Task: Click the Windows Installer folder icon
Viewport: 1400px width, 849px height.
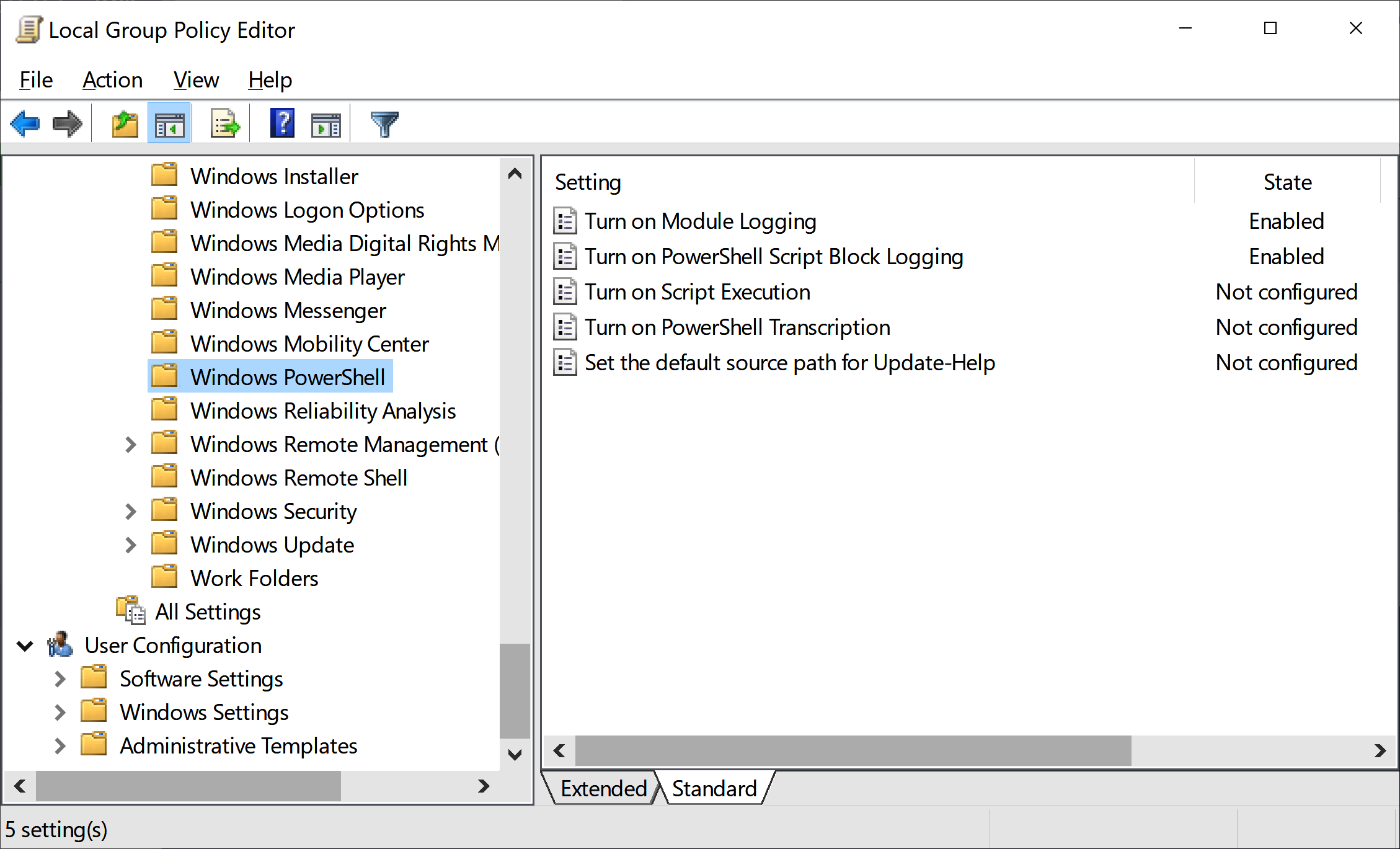Action: 165,175
